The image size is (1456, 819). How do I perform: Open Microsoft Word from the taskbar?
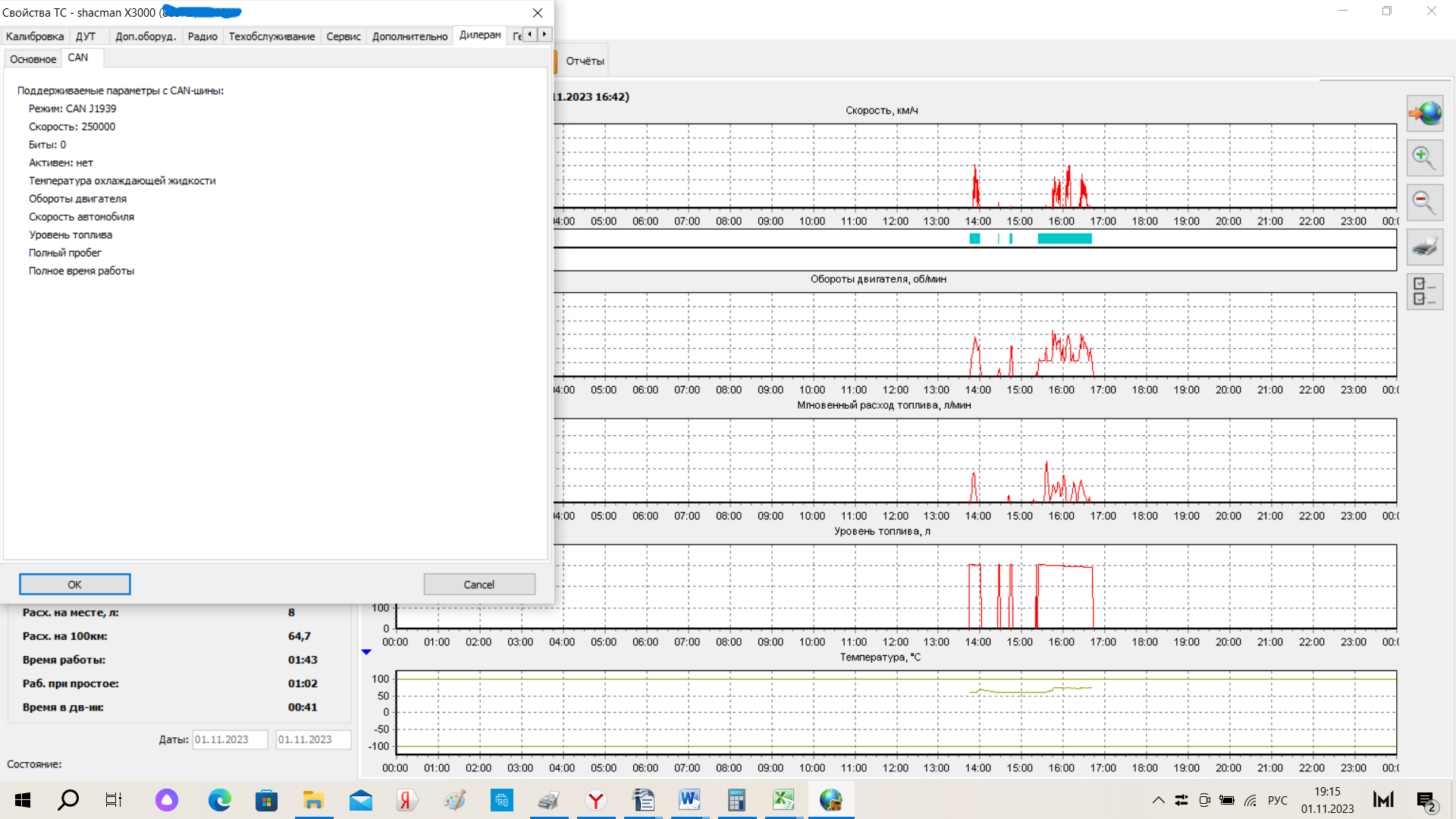point(689,800)
